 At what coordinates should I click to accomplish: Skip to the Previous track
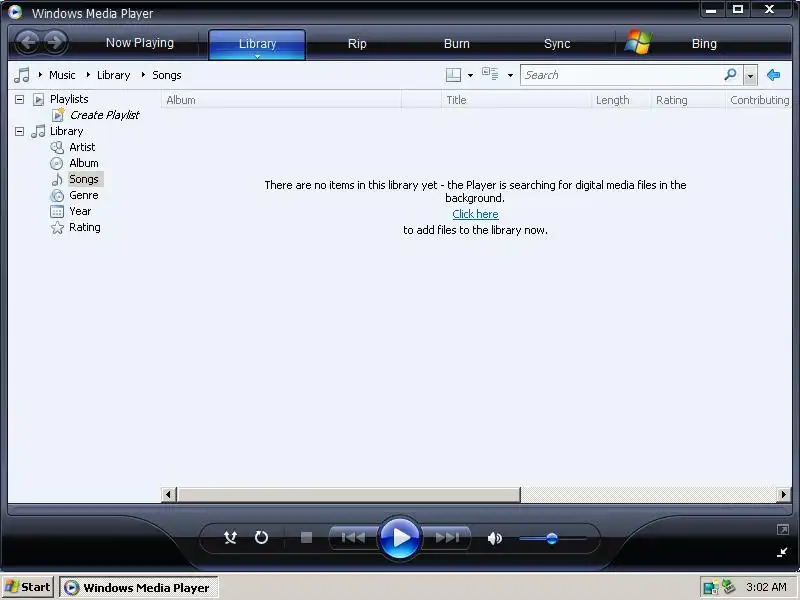pyautogui.click(x=353, y=537)
